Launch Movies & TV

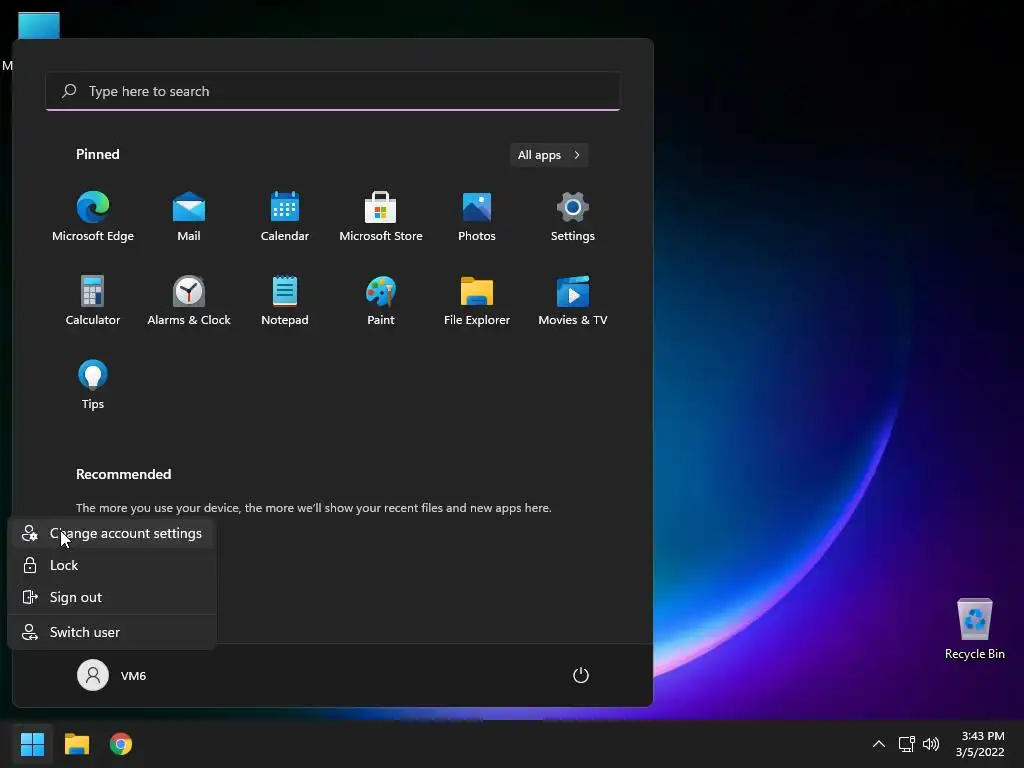(x=573, y=300)
